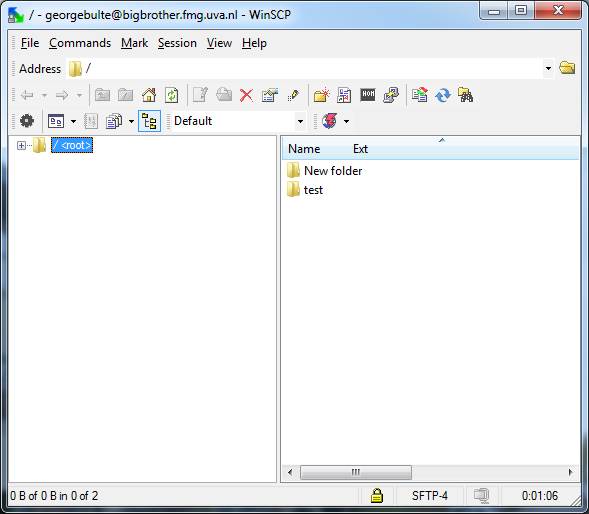Create a new folder icon
Viewport: 589px width, 514px height.
pyautogui.click(x=322, y=95)
